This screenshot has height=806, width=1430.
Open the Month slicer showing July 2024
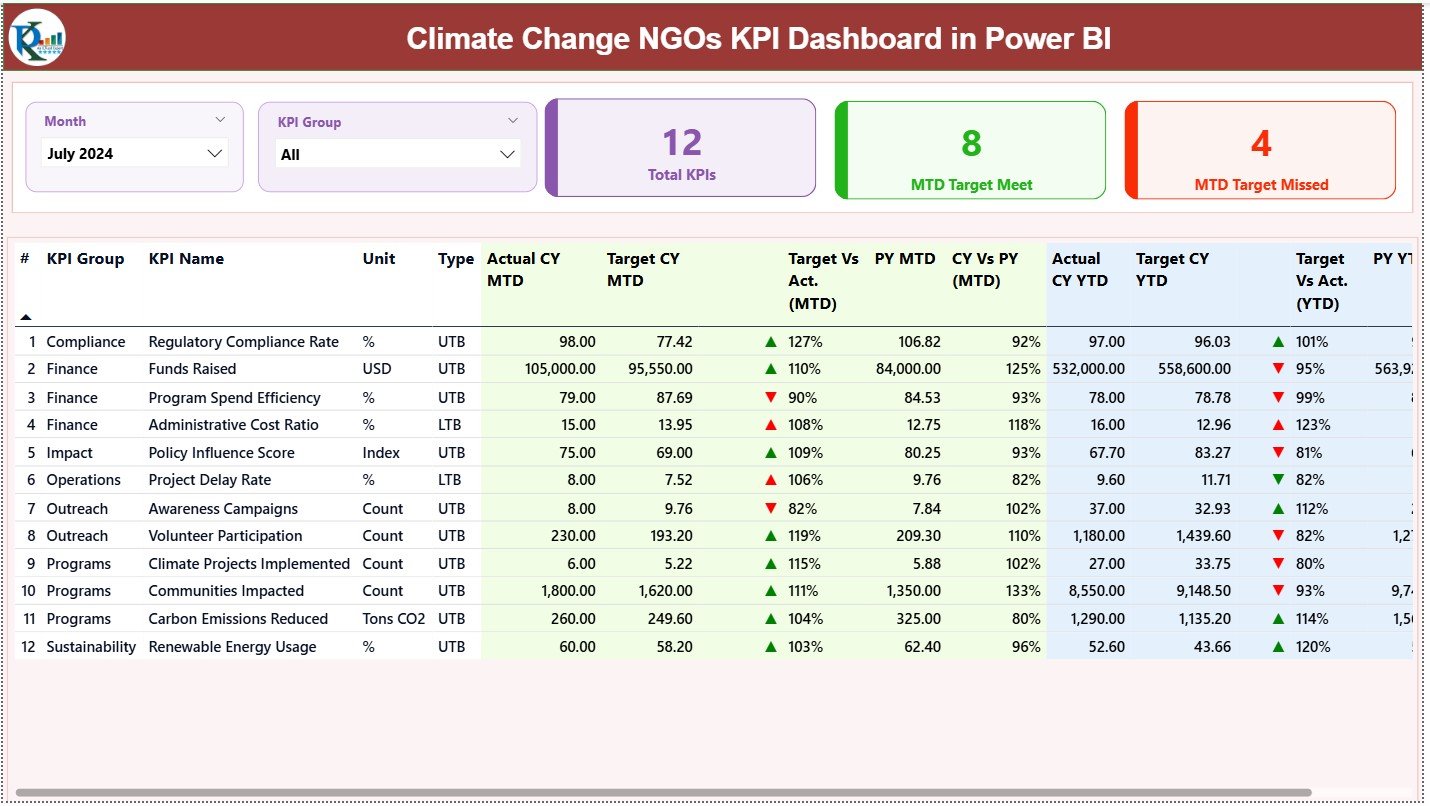(x=135, y=153)
